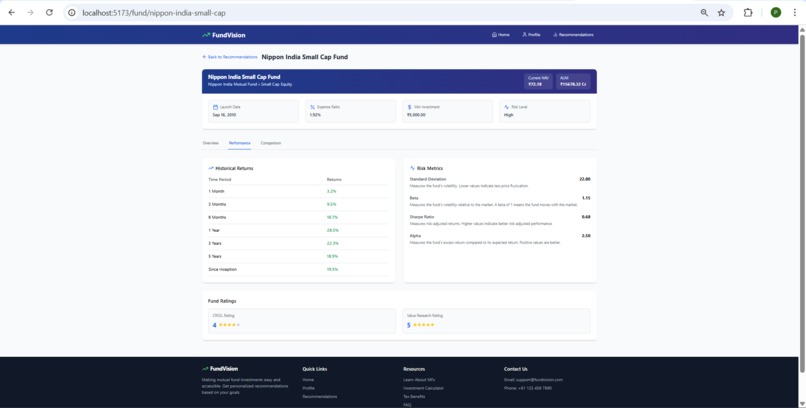
Task: Open the Chrome profile avatar
Action: tap(776, 13)
